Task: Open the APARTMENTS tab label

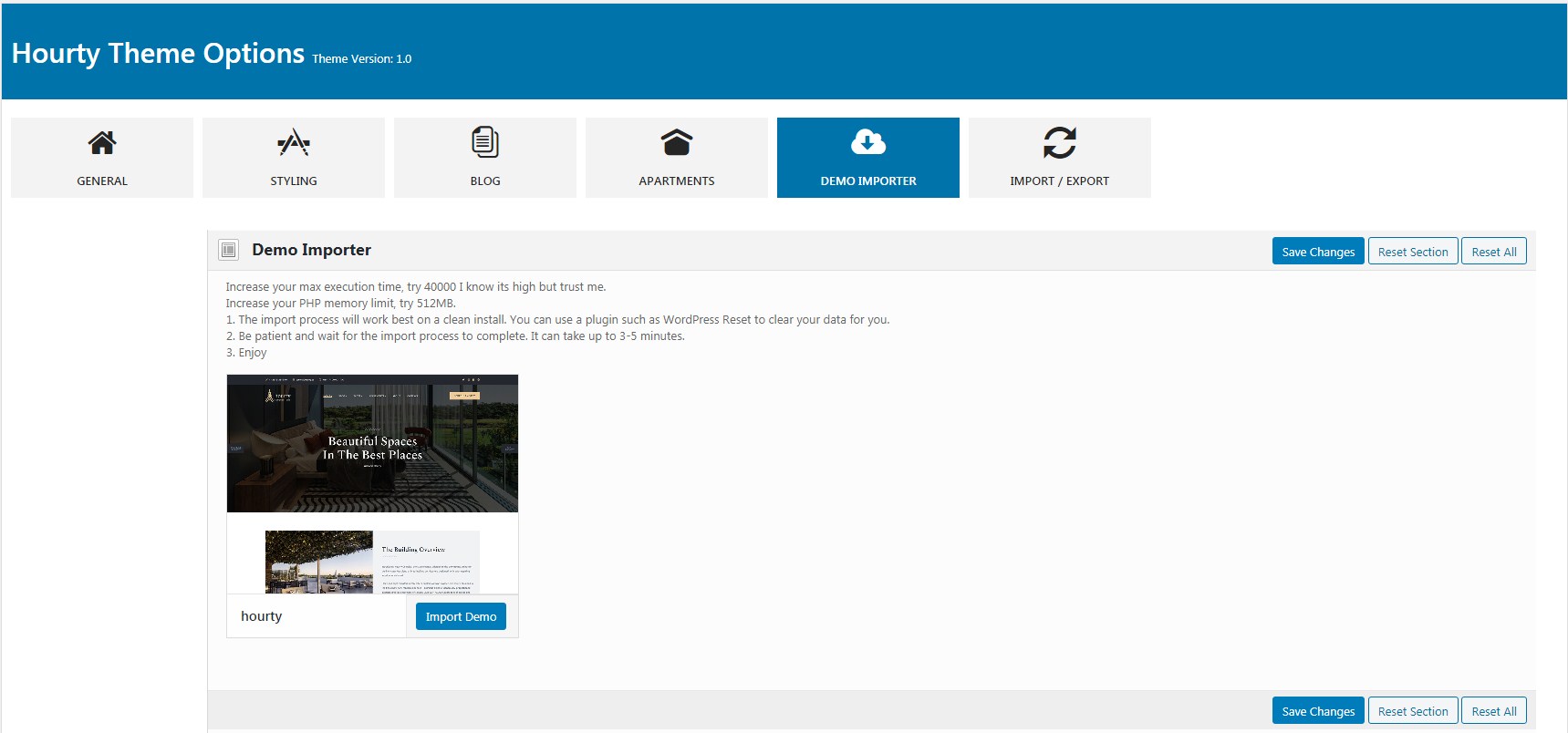Action: [677, 181]
